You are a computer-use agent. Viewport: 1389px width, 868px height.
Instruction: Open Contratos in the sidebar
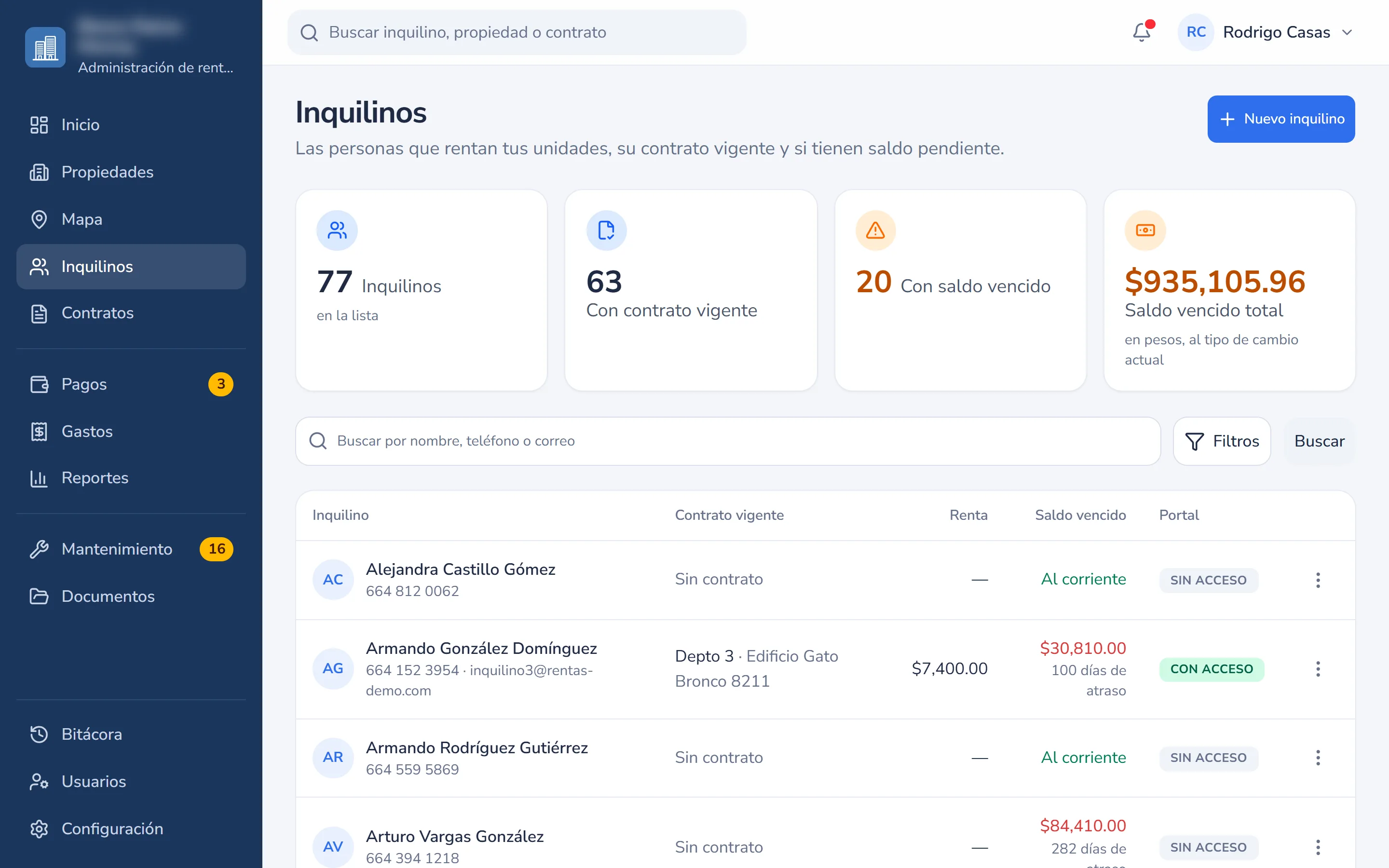132,313
